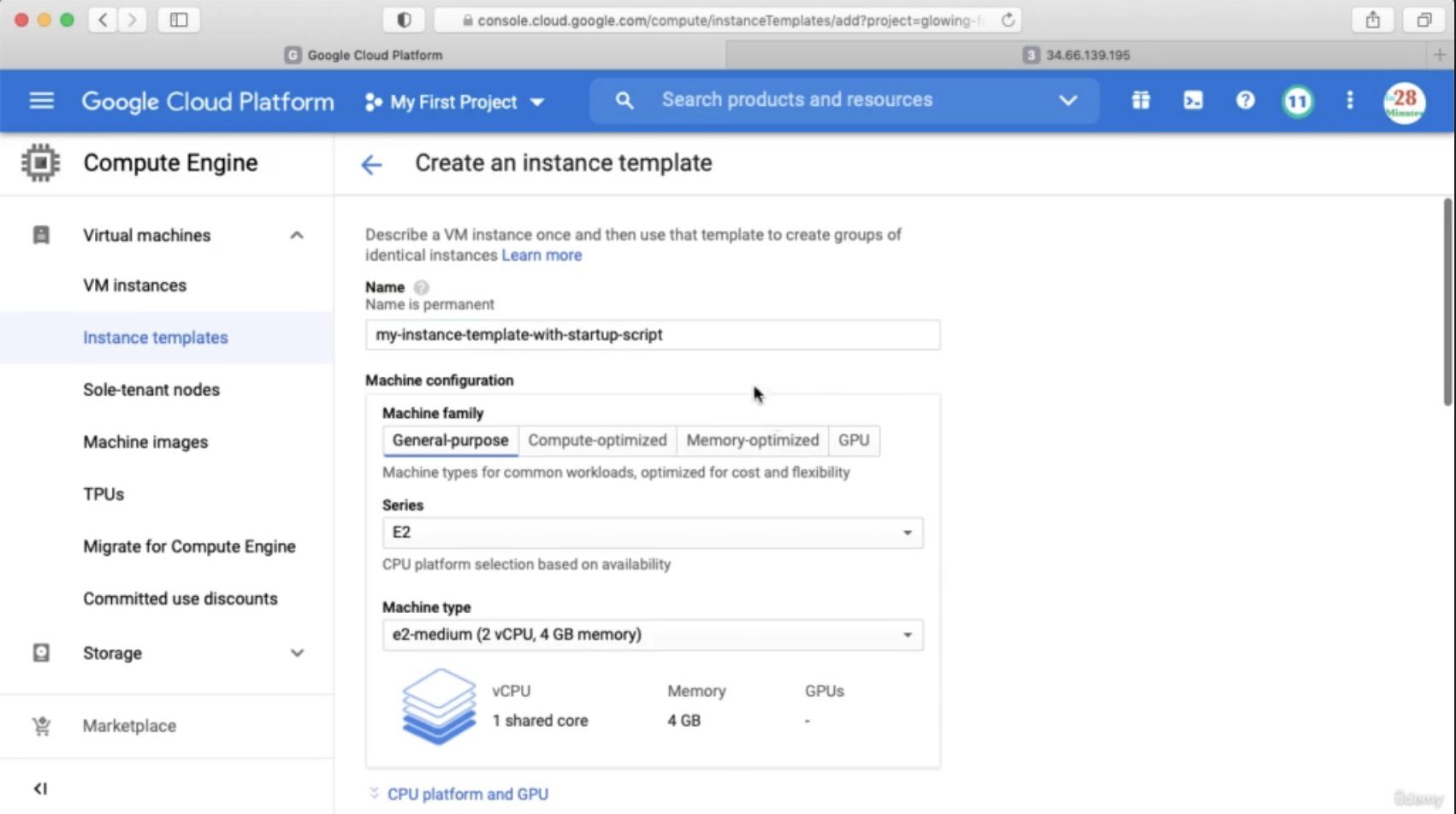The height and width of the screenshot is (814, 1456).
Task: Follow the Learn more link
Action: point(542,255)
